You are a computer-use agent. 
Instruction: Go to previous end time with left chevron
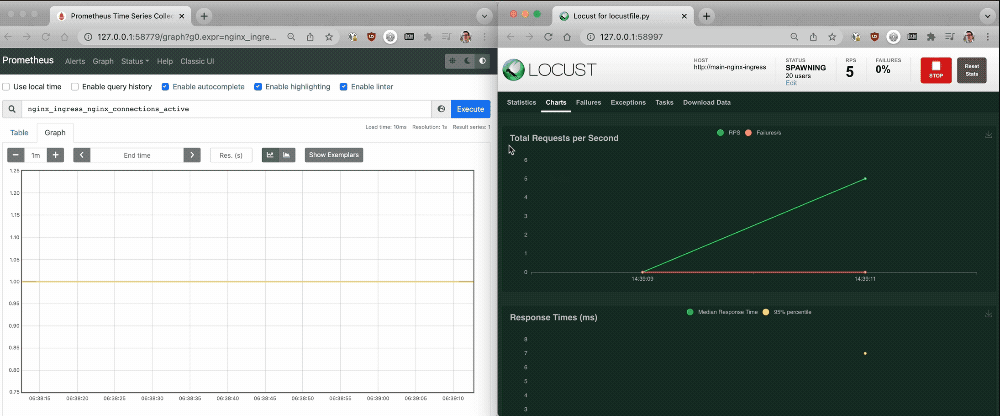pyautogui.click(x=82, y=155)
